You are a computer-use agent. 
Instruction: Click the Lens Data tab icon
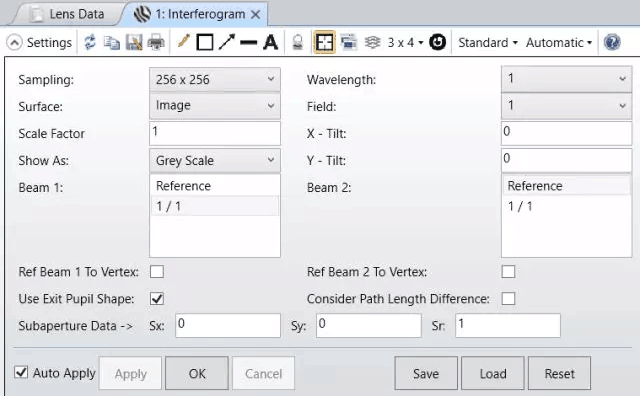pyautogui.click(x=38, y=14)
